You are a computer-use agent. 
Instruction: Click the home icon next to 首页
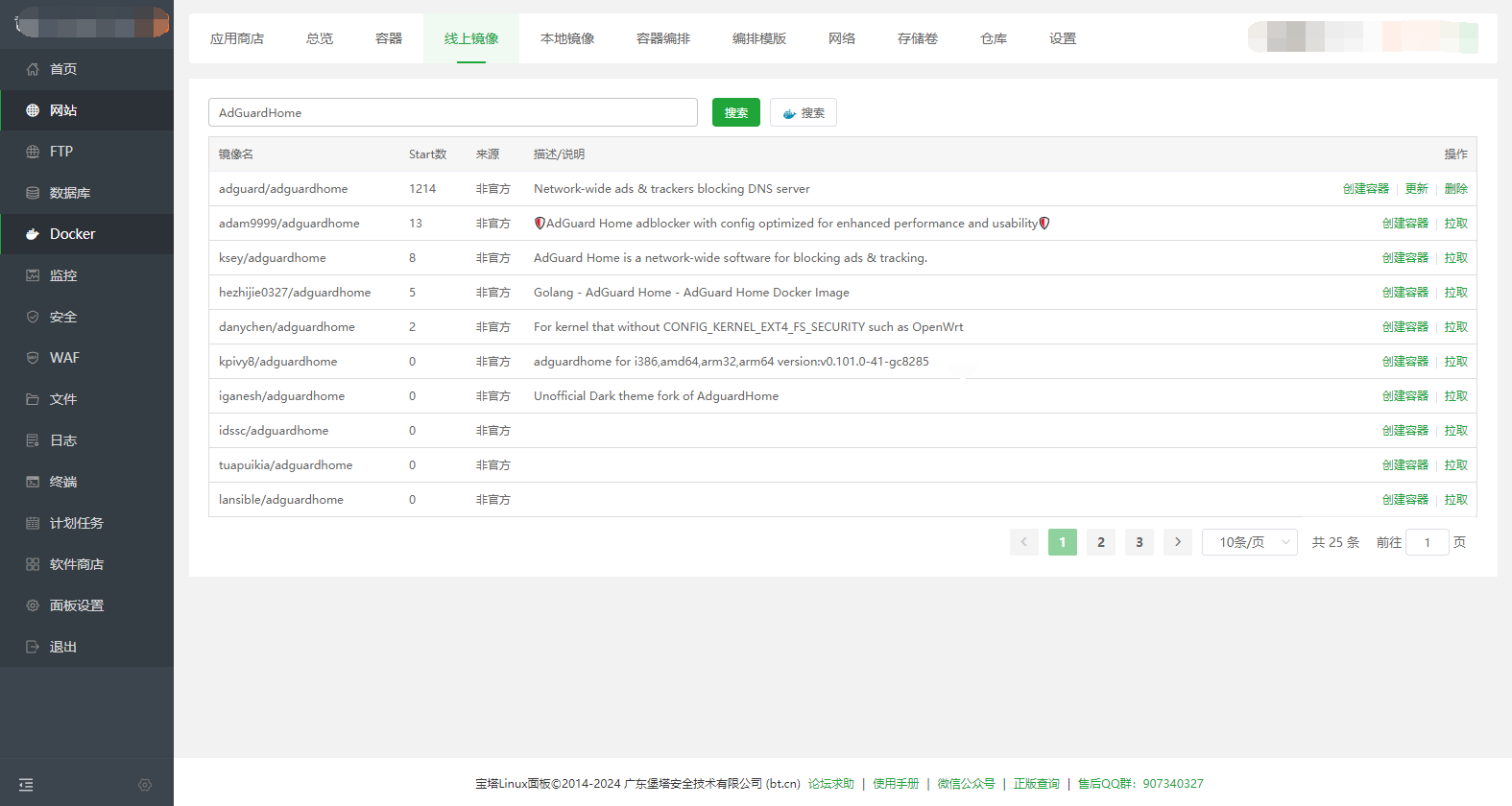pos(33,69)
